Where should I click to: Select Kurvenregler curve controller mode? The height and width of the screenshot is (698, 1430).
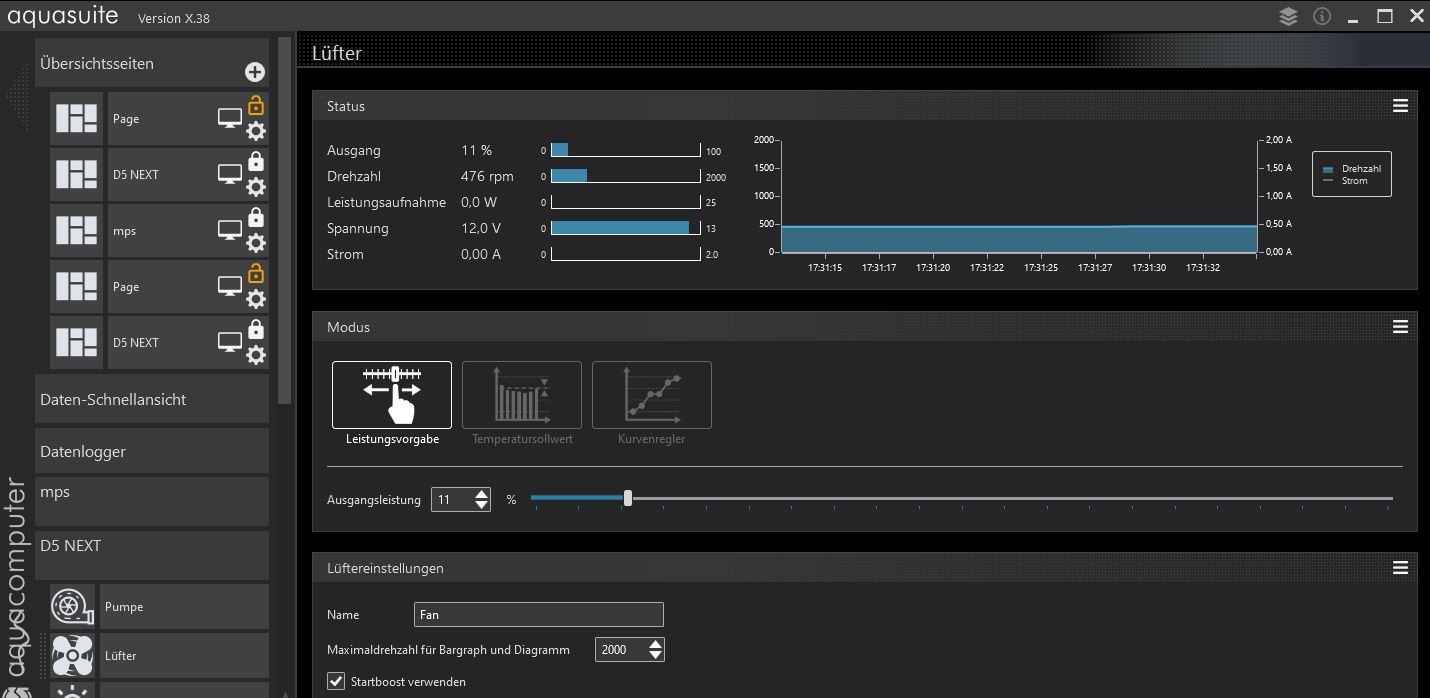point(652,395)
